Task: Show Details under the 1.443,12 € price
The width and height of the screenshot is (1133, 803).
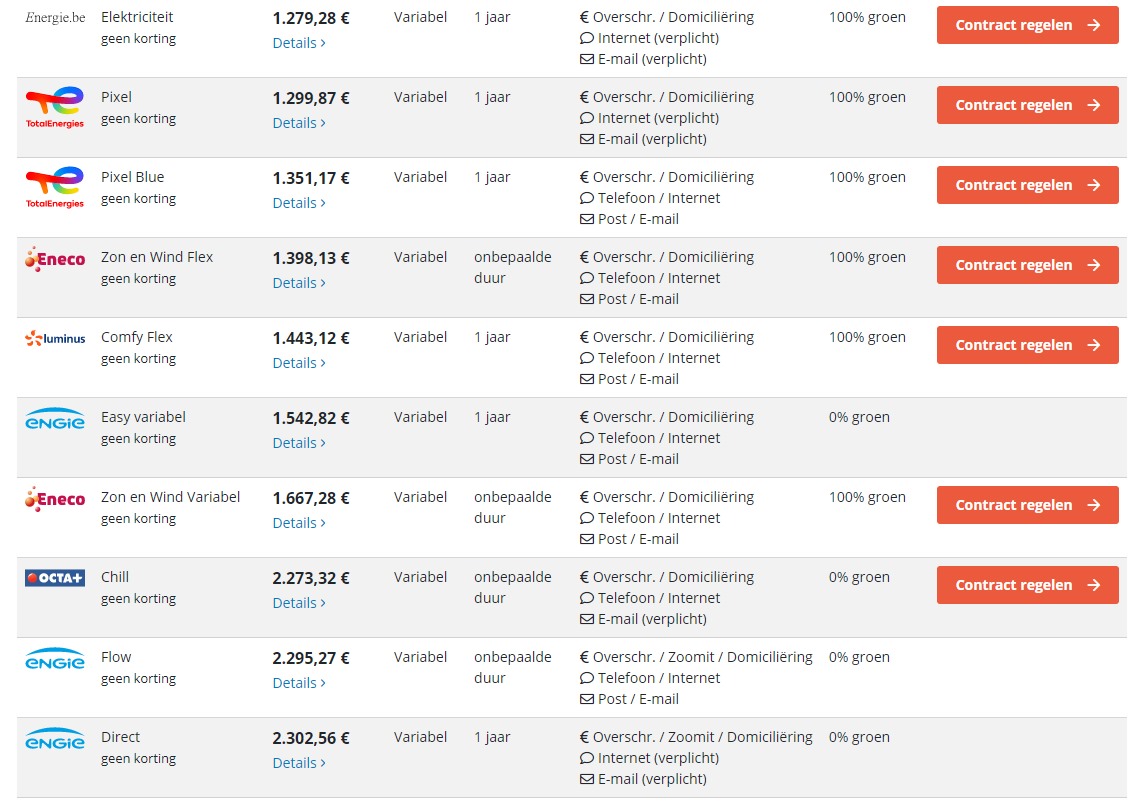Action: click(x=298, y=363)
